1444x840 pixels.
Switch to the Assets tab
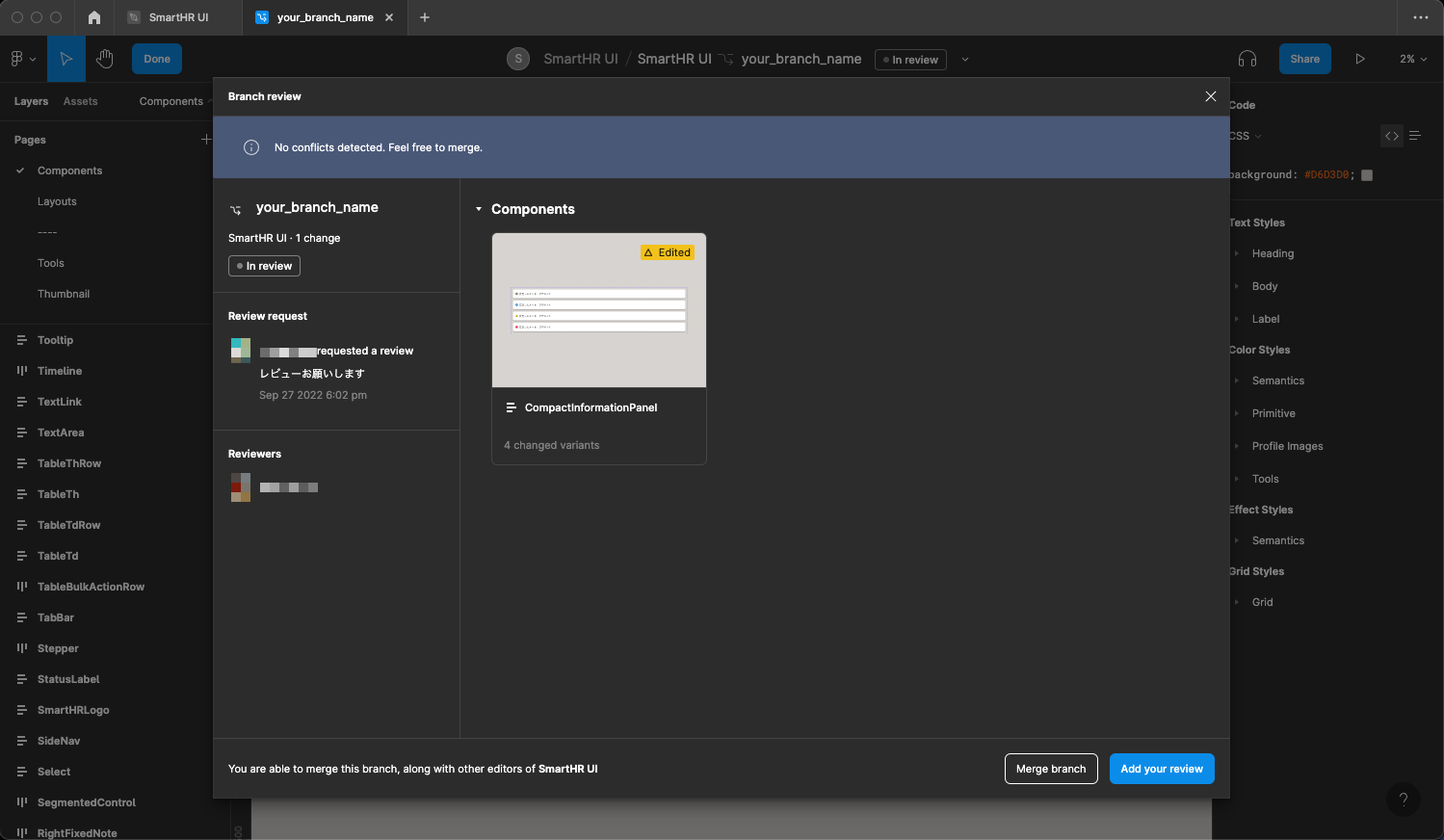point(80,101)
